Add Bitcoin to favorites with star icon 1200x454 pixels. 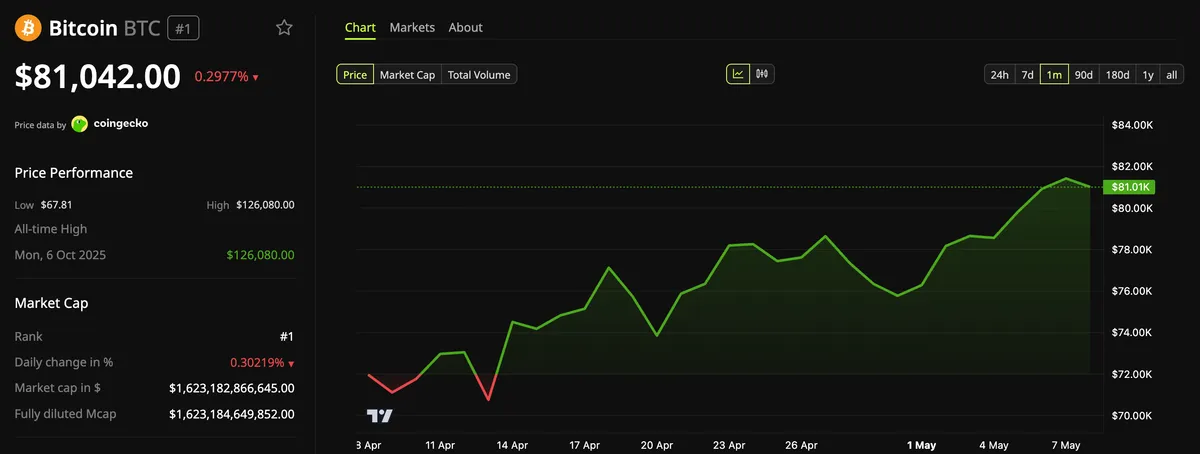pos(284,28)
